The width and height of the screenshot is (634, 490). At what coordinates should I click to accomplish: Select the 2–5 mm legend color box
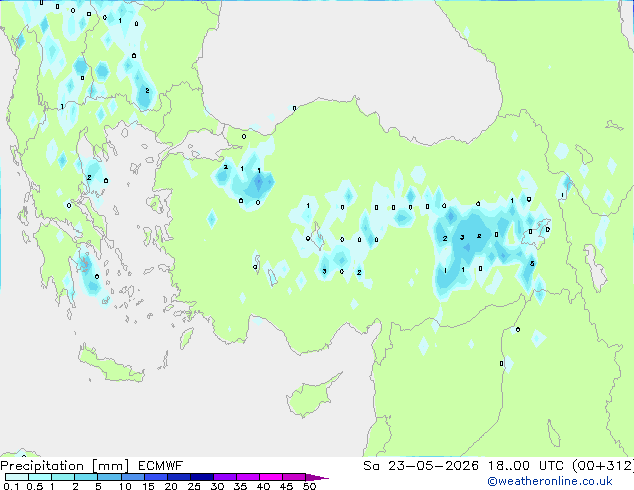click(x=86, y=477)
